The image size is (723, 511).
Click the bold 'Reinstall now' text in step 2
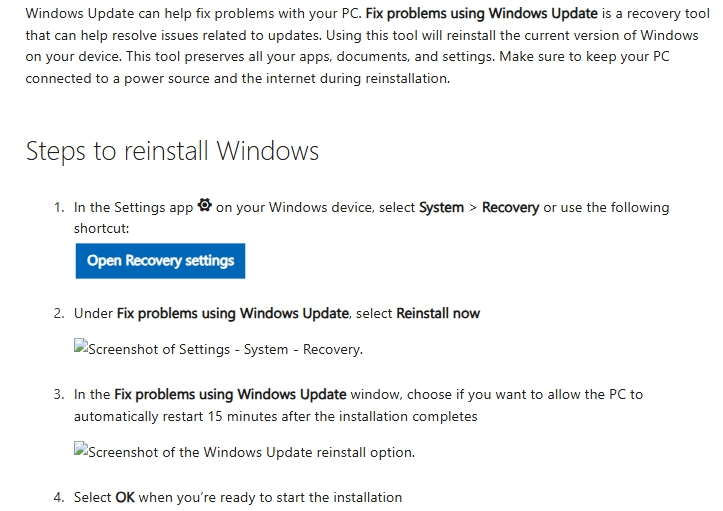438,314
